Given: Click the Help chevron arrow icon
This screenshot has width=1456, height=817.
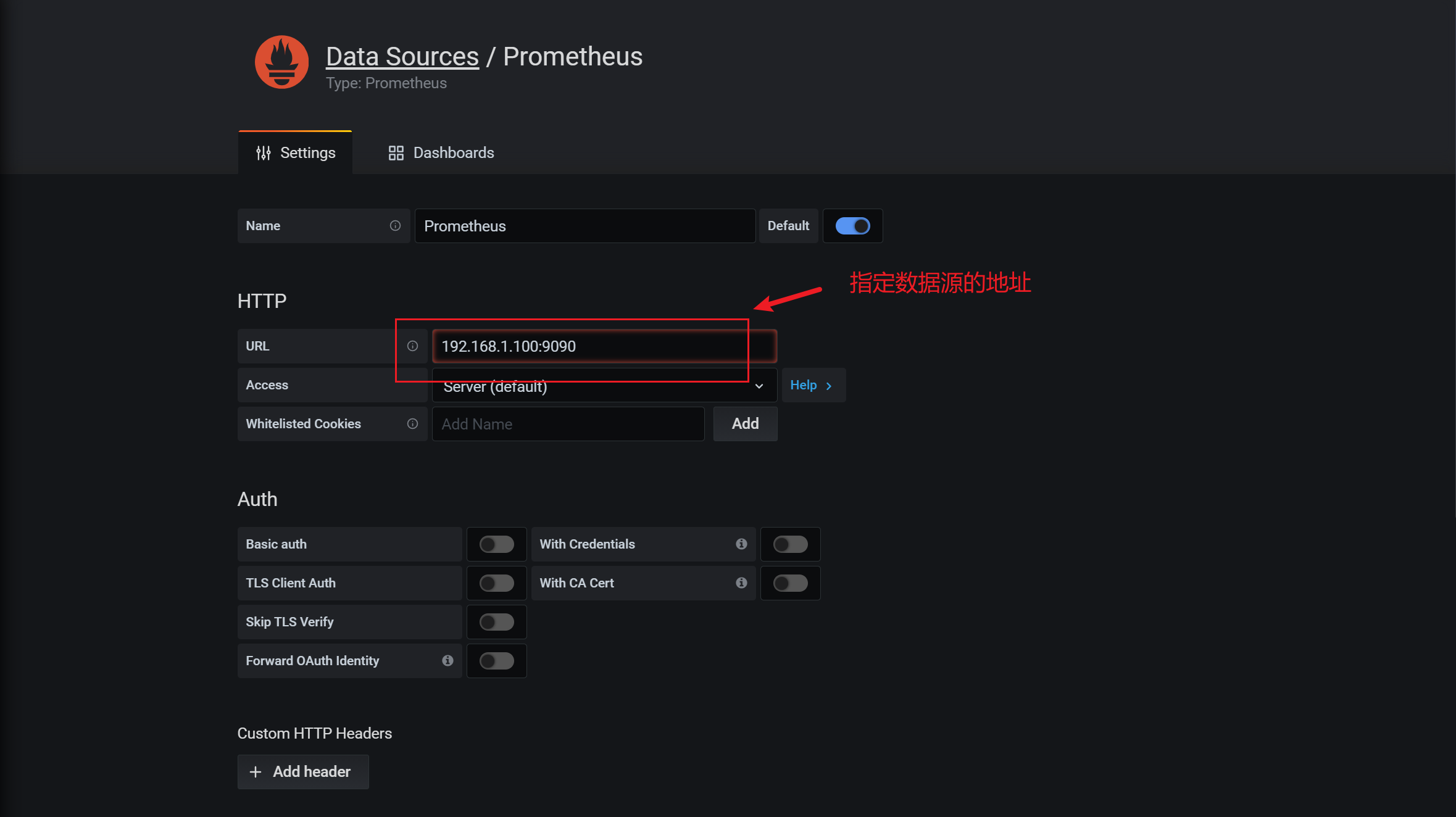Looking at the screenshot, I should pyautogui.click(x=829, y=386).
